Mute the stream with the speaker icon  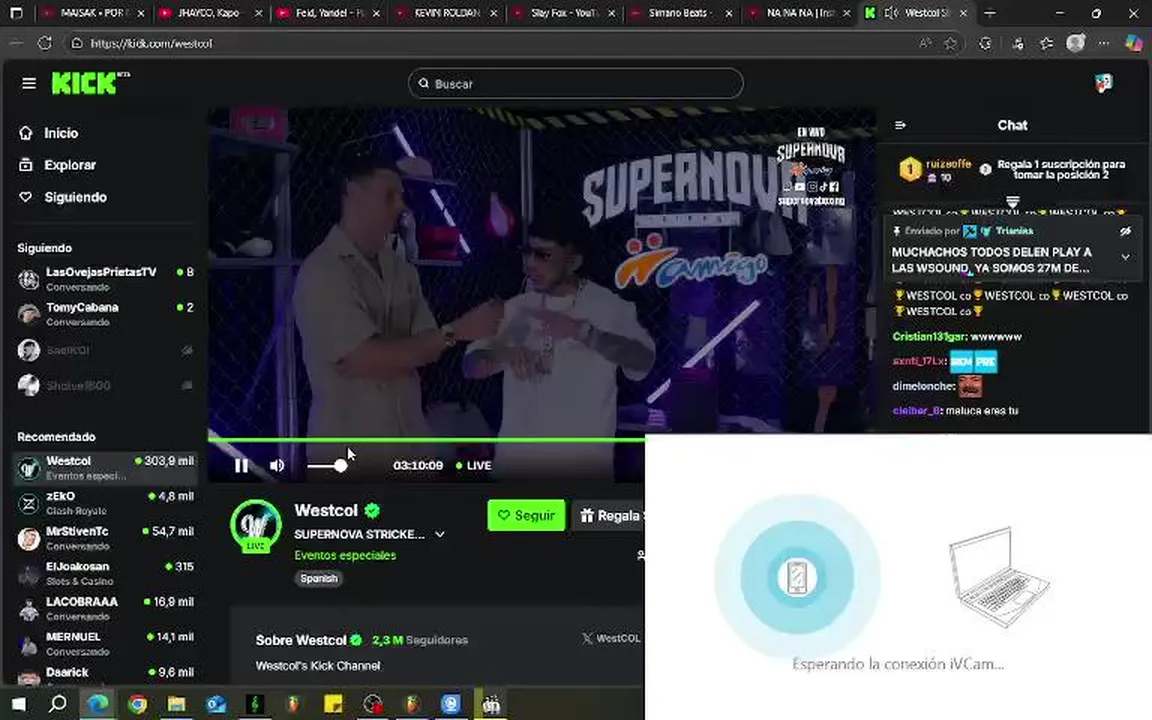pos(277,465)
